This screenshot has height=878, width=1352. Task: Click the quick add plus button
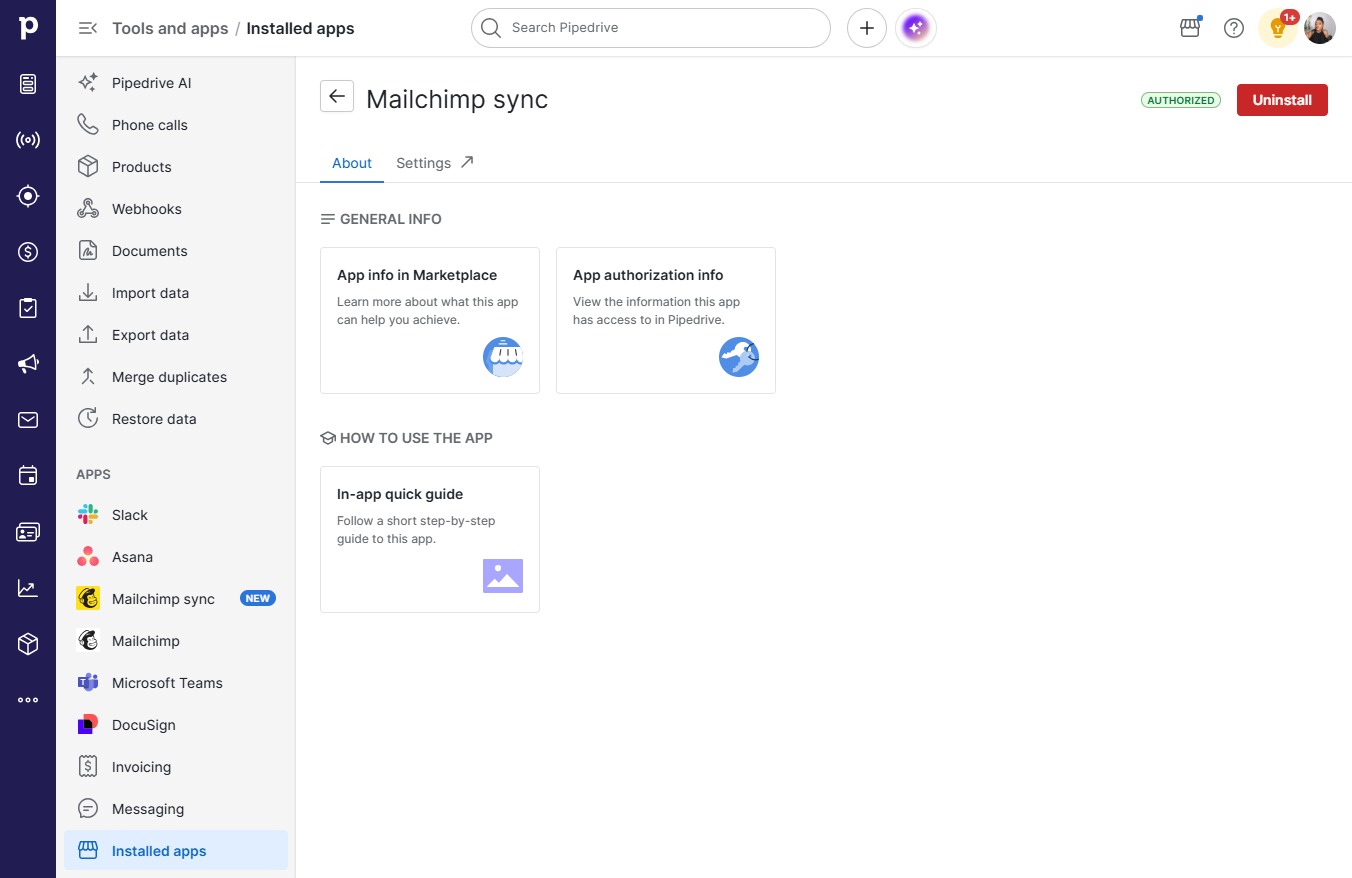point(867,28)
